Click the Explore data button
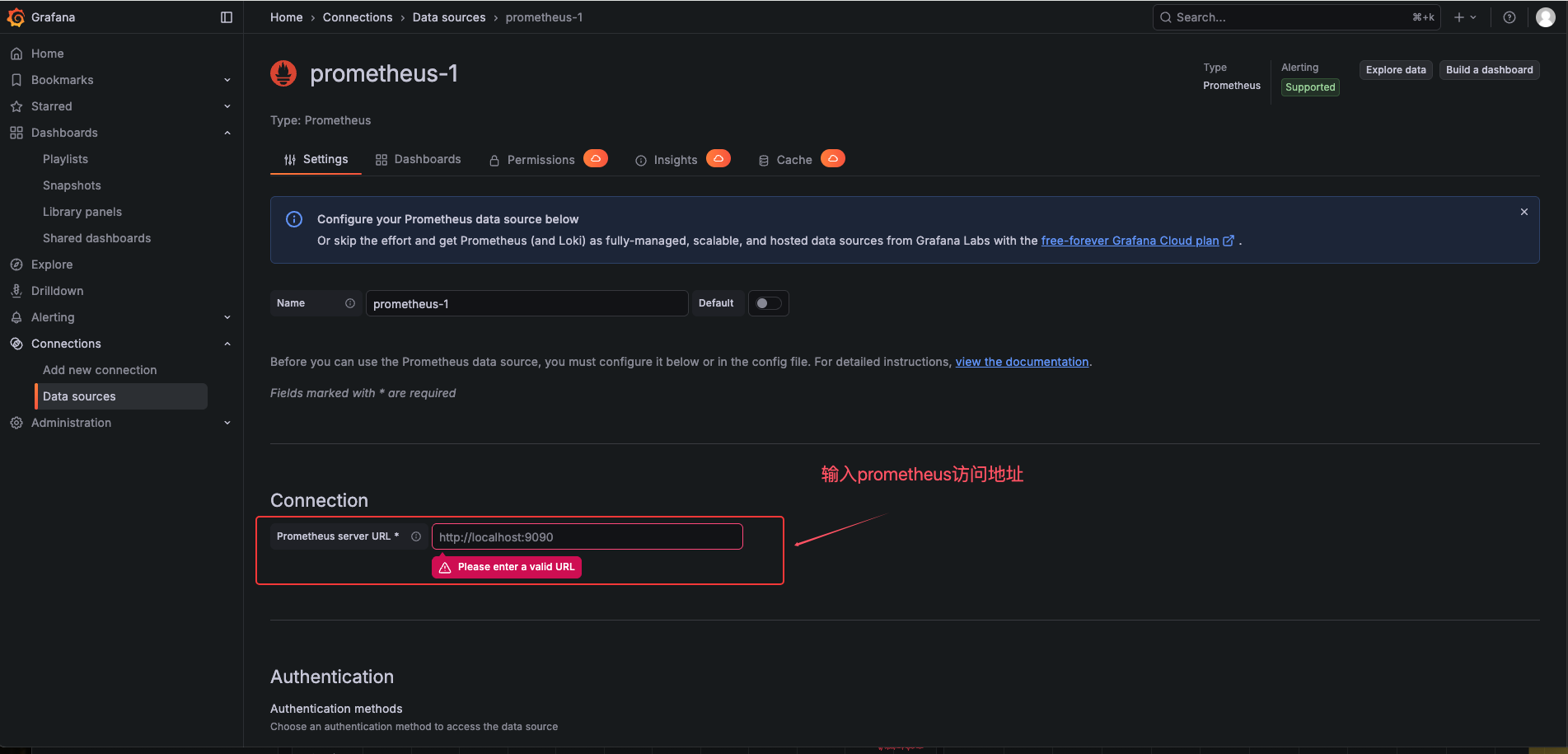 (1396, 70)
